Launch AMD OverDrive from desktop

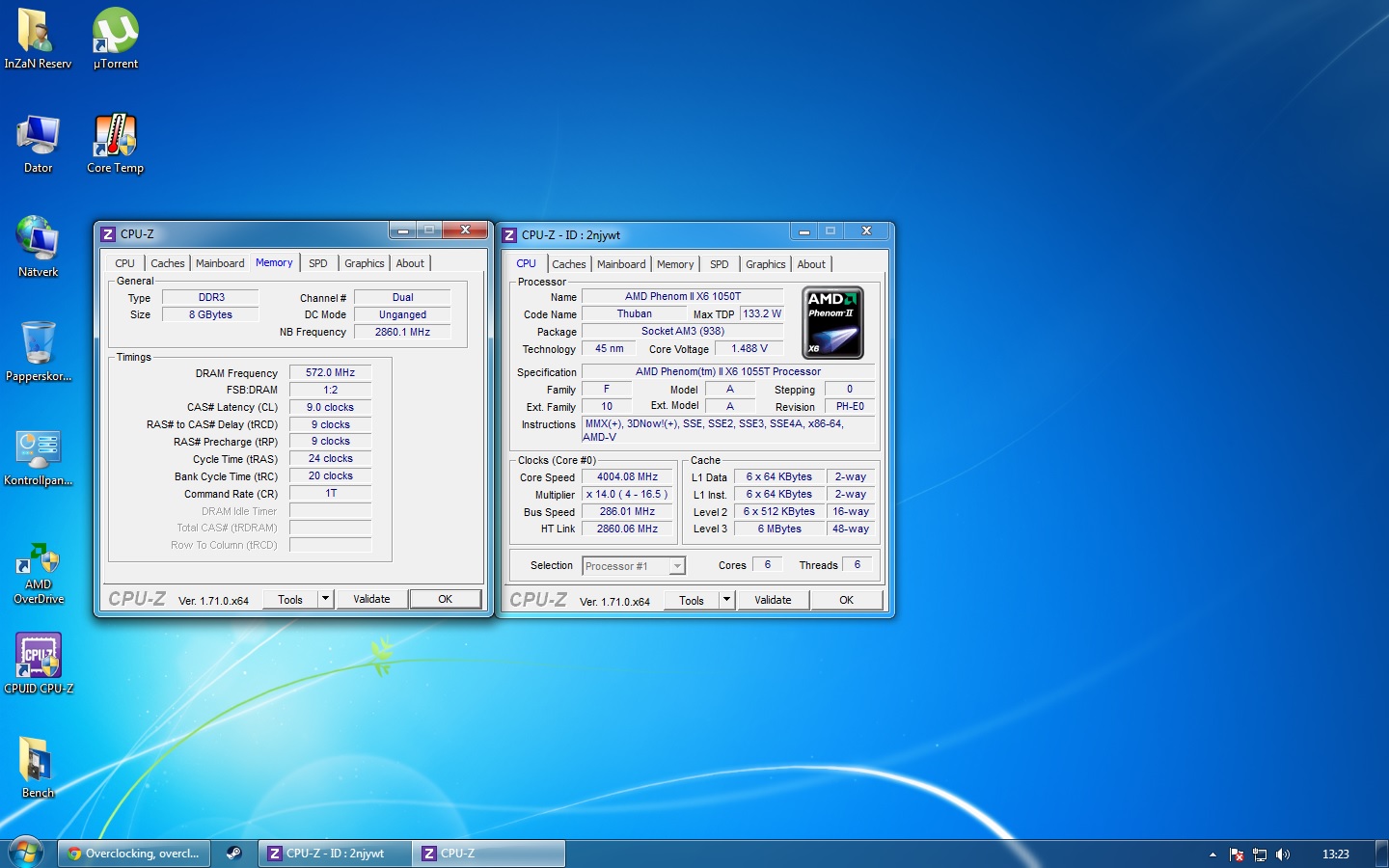click(x=38, y=573)
